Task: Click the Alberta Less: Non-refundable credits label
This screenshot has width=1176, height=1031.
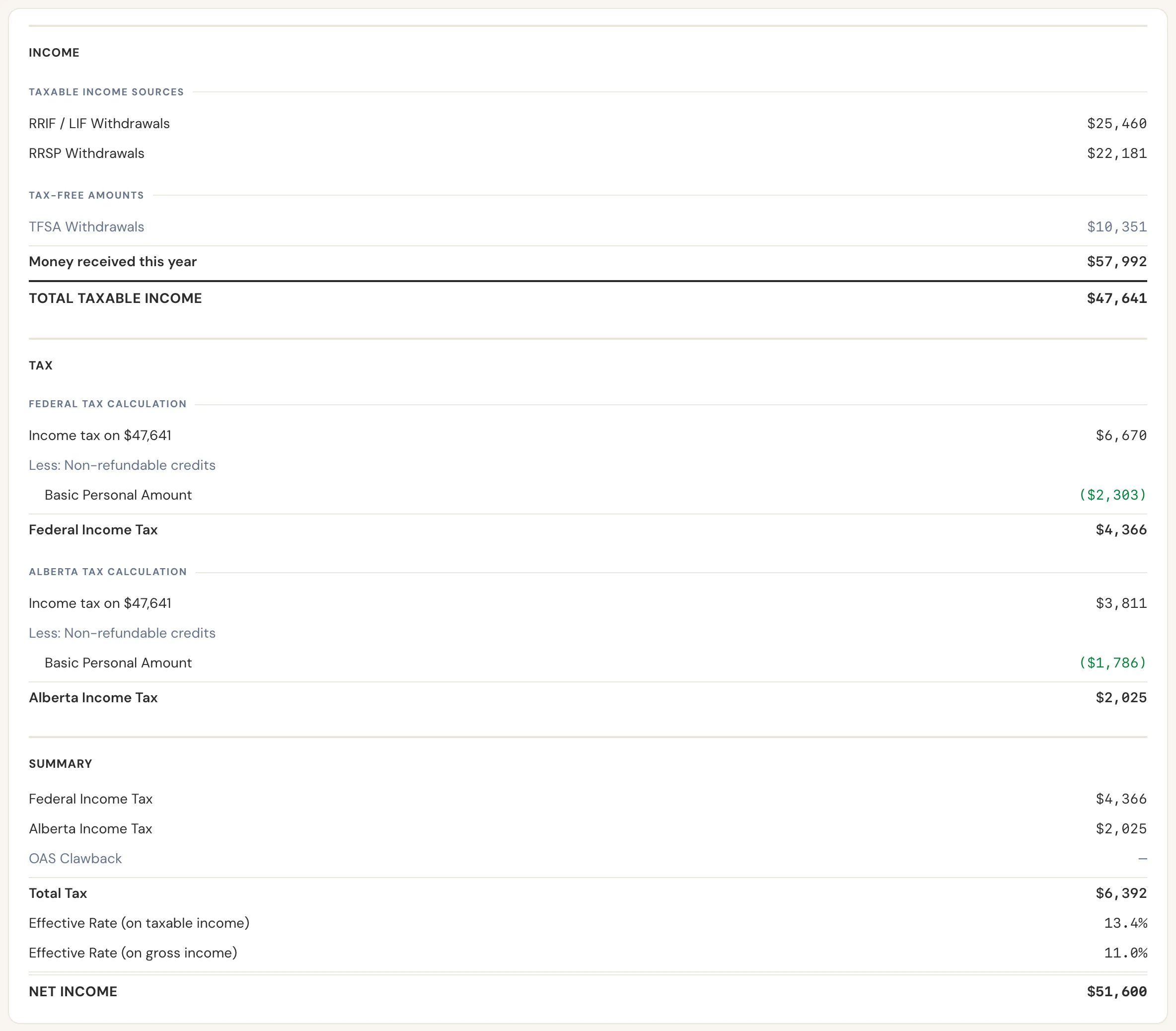Action: [122, 633]
